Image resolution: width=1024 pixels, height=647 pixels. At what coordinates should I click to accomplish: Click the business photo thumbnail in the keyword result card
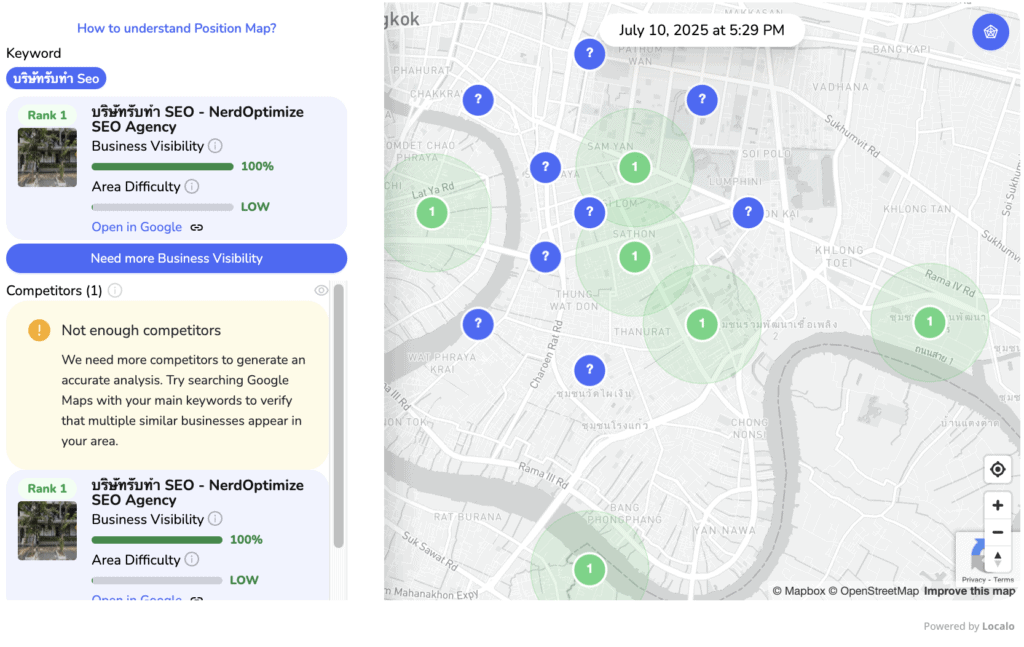pos(47,157)
